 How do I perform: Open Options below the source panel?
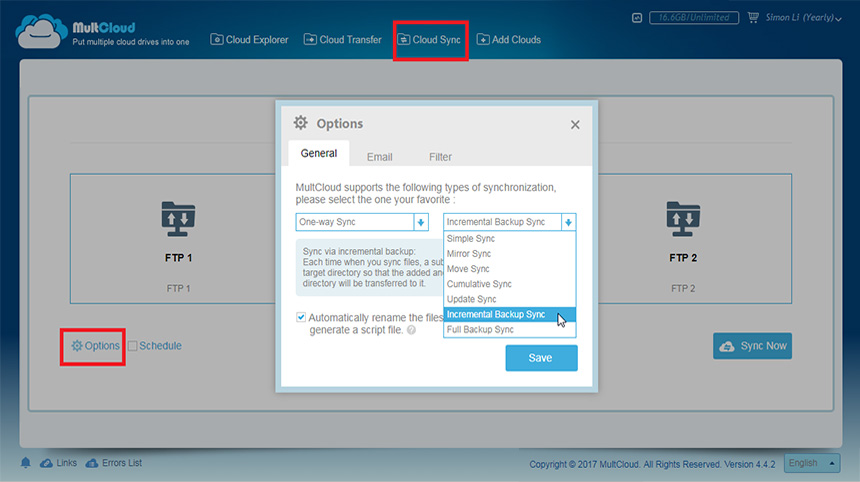coord(95,346)
